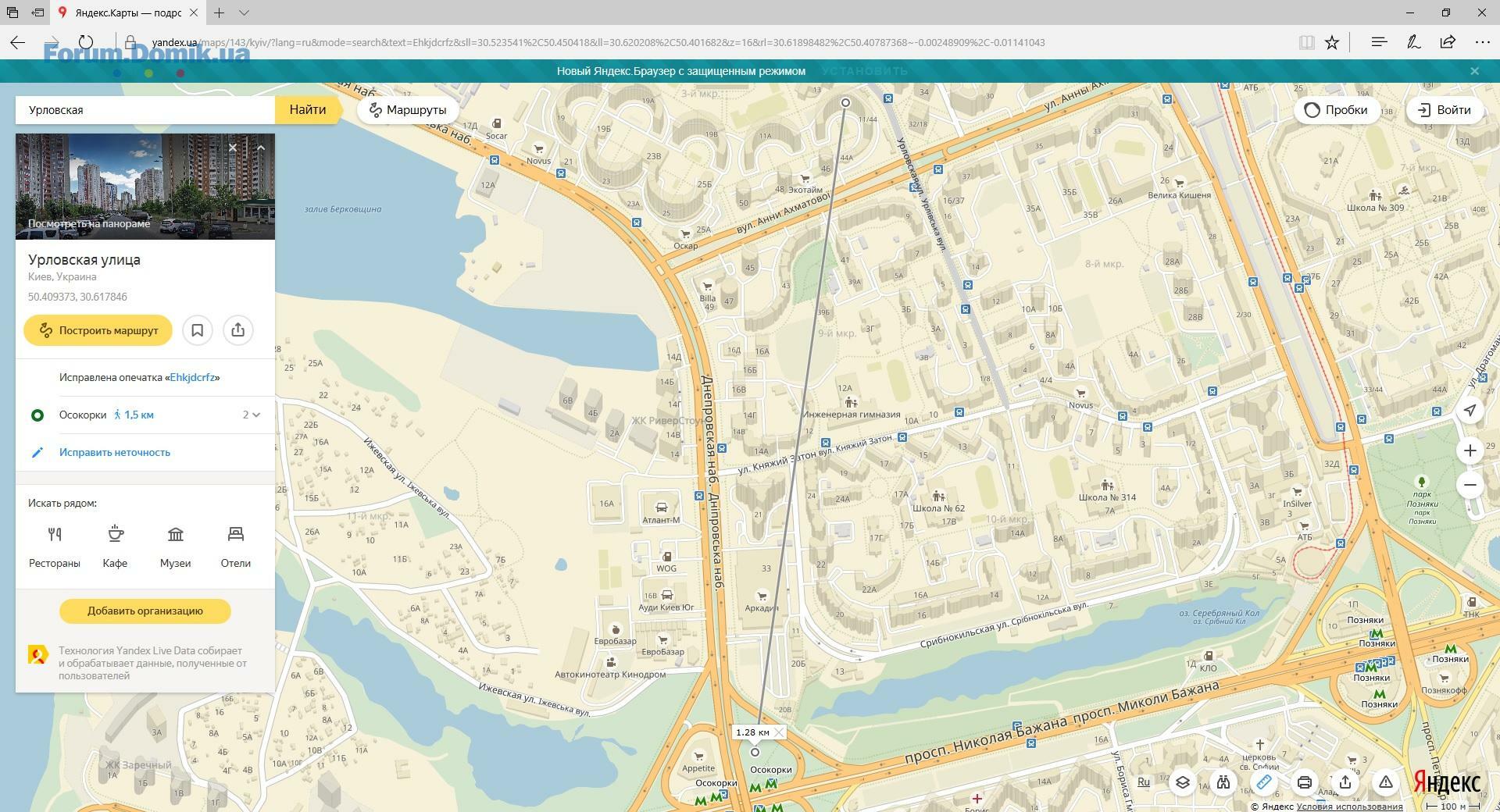Refresh the browser page
The image size is (1500, 812).
[86, 42]
